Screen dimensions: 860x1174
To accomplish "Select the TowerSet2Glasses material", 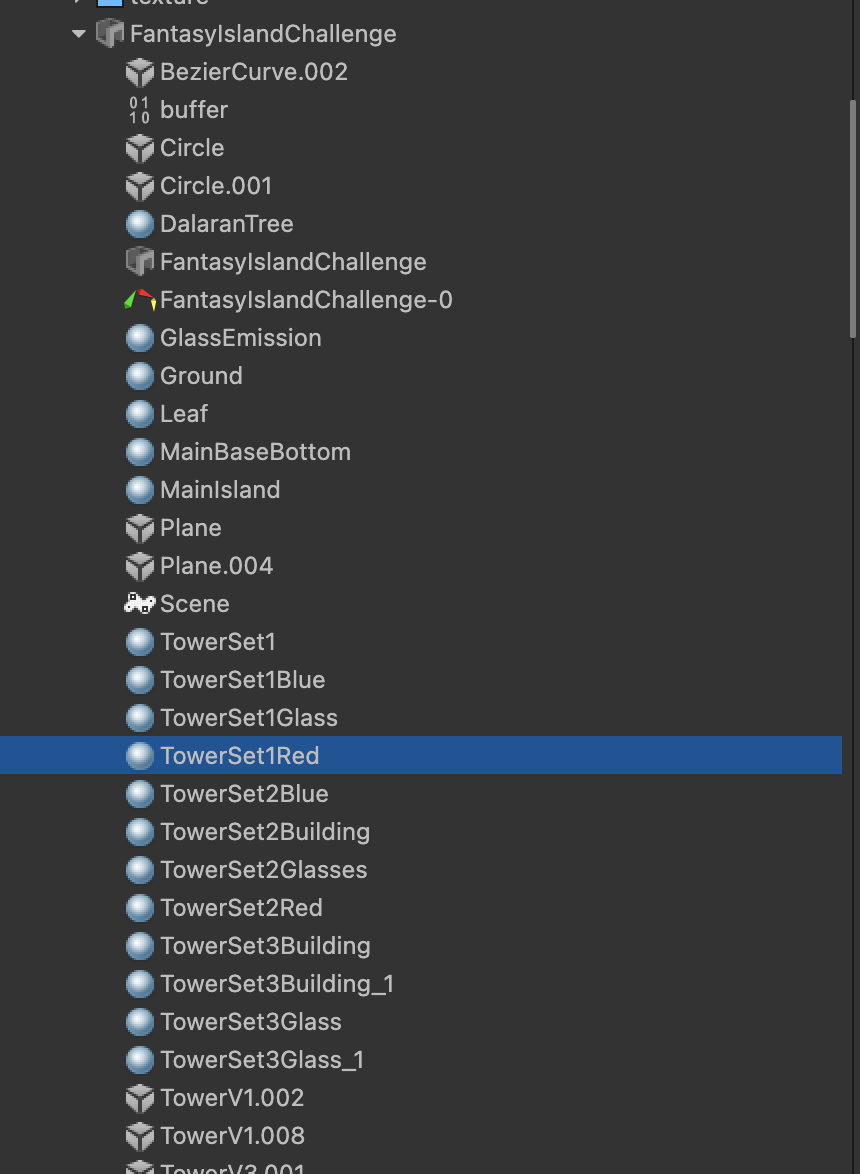I will (x=263, y=870).
